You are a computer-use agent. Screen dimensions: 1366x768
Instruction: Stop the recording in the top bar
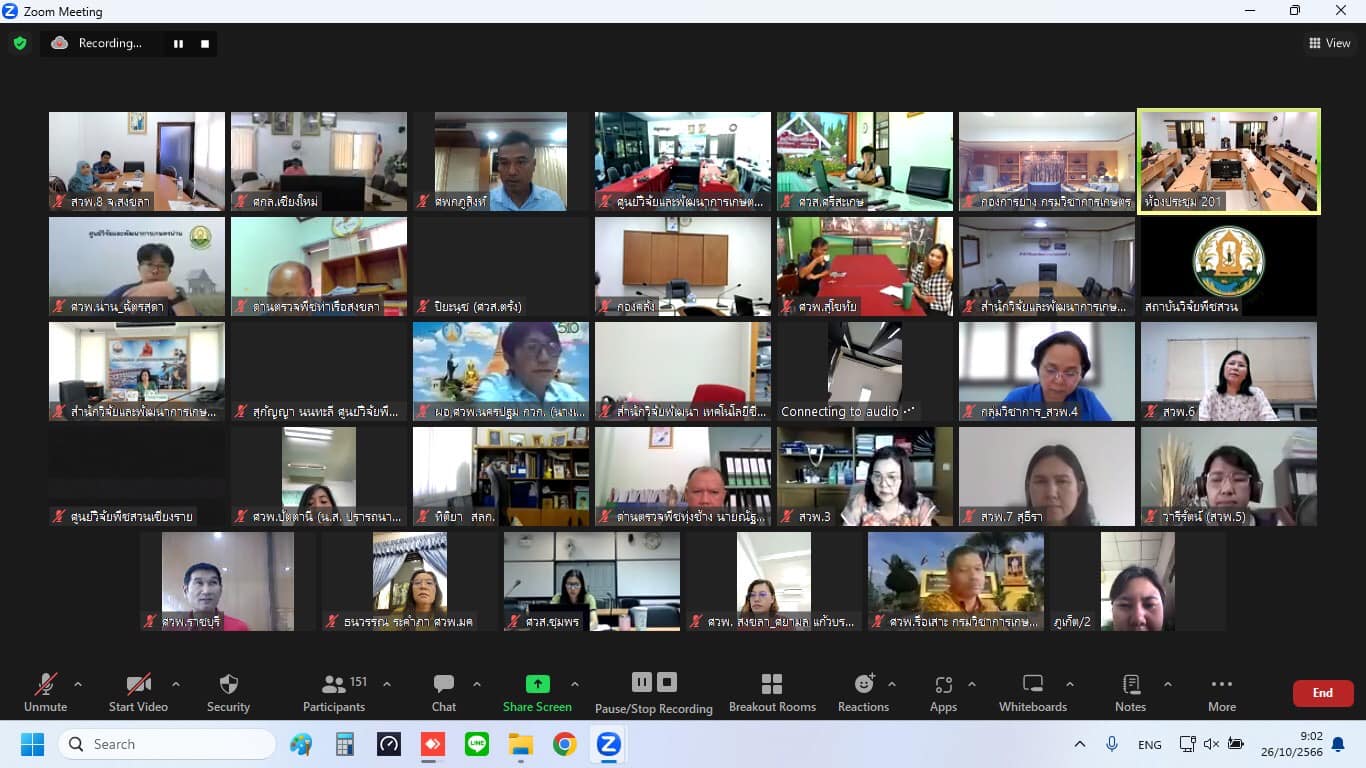[x=205, y=44]
